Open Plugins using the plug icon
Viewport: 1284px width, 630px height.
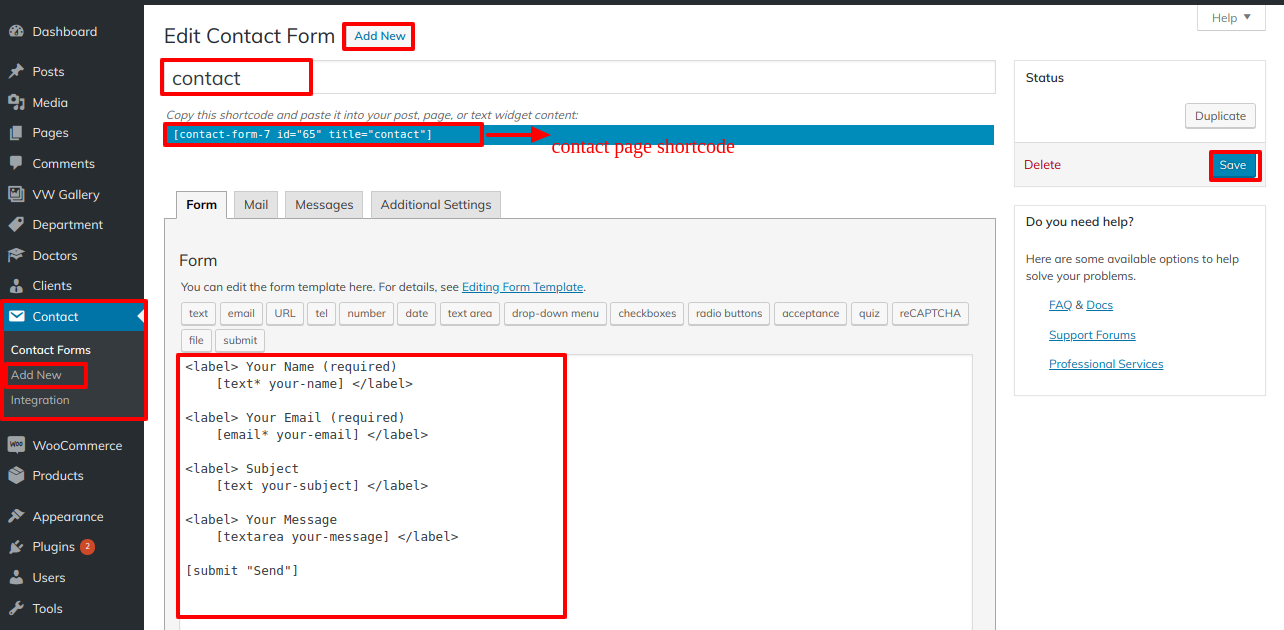coord(16,547)
